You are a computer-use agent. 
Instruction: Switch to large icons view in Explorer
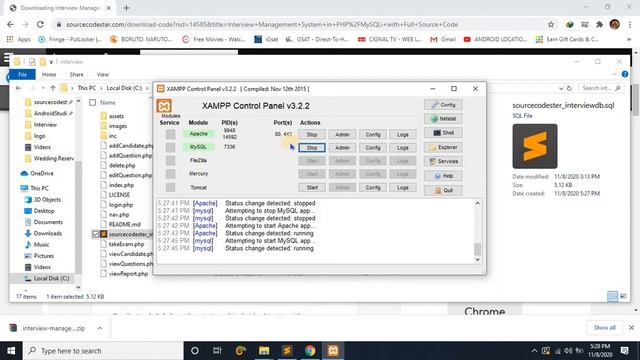(623, 296)
